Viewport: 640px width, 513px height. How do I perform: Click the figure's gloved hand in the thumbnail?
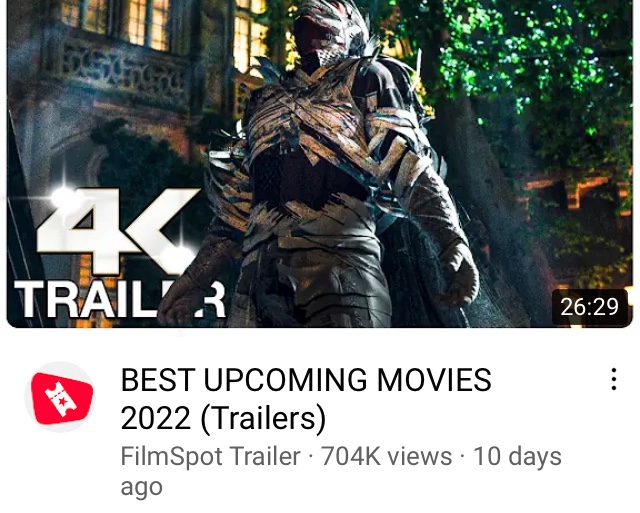(459, 278)
